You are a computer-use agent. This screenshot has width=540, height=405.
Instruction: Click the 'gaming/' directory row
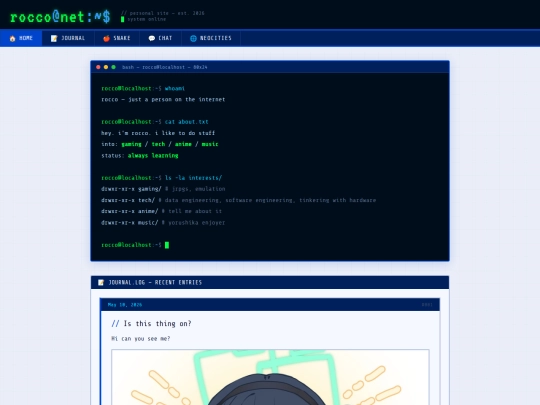click(163, 189)
